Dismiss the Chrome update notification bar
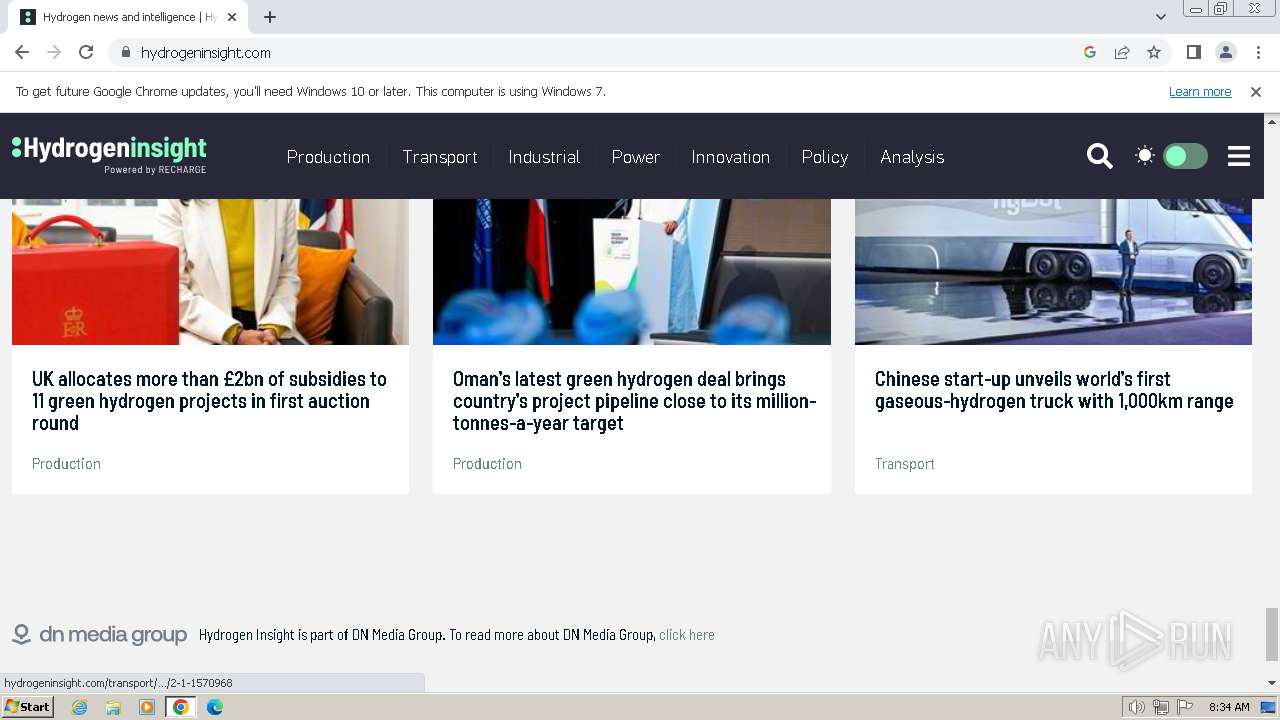 pyautogui.click(x=1256, y=91)
